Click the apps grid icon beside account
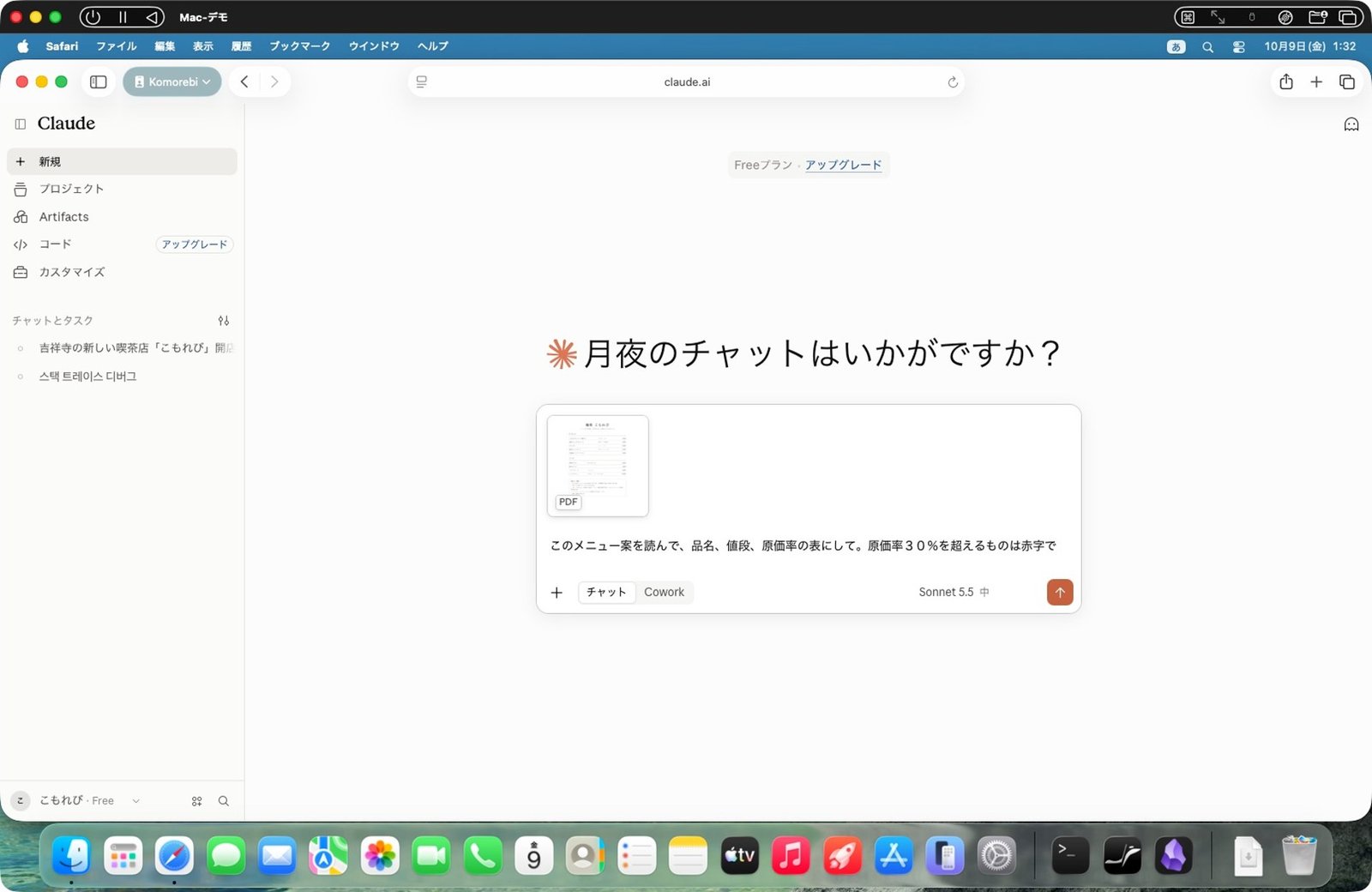1372x892 pixels. 197,801
